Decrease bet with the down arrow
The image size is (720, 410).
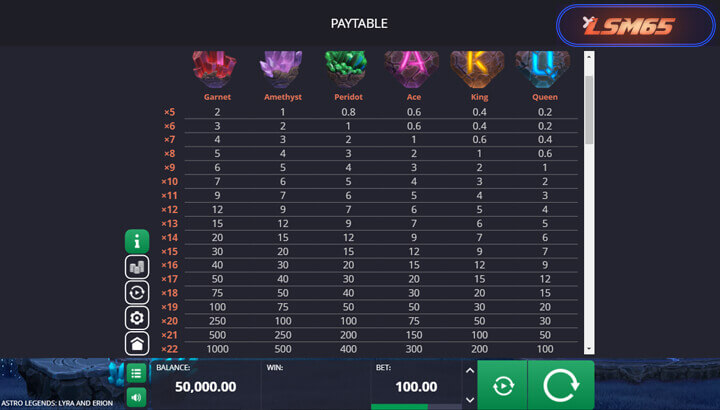pyautogui.click(x=470, y=398)
